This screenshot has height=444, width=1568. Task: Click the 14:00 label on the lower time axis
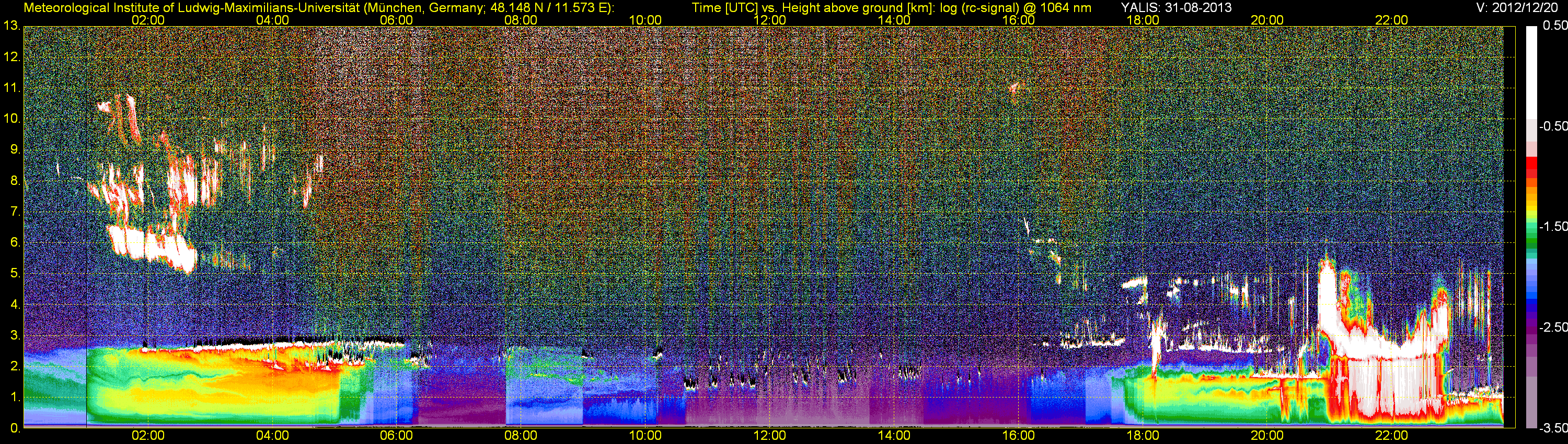[x=894, y=436]
